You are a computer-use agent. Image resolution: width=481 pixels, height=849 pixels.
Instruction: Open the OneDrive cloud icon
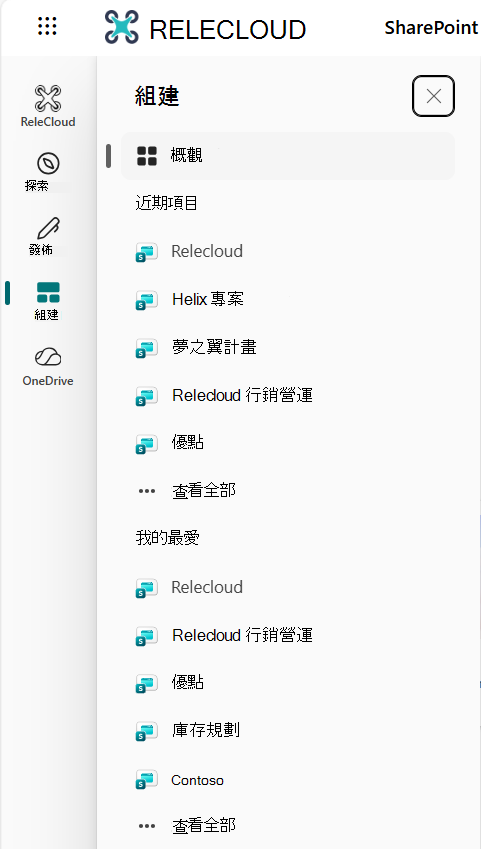pos(48,357)
